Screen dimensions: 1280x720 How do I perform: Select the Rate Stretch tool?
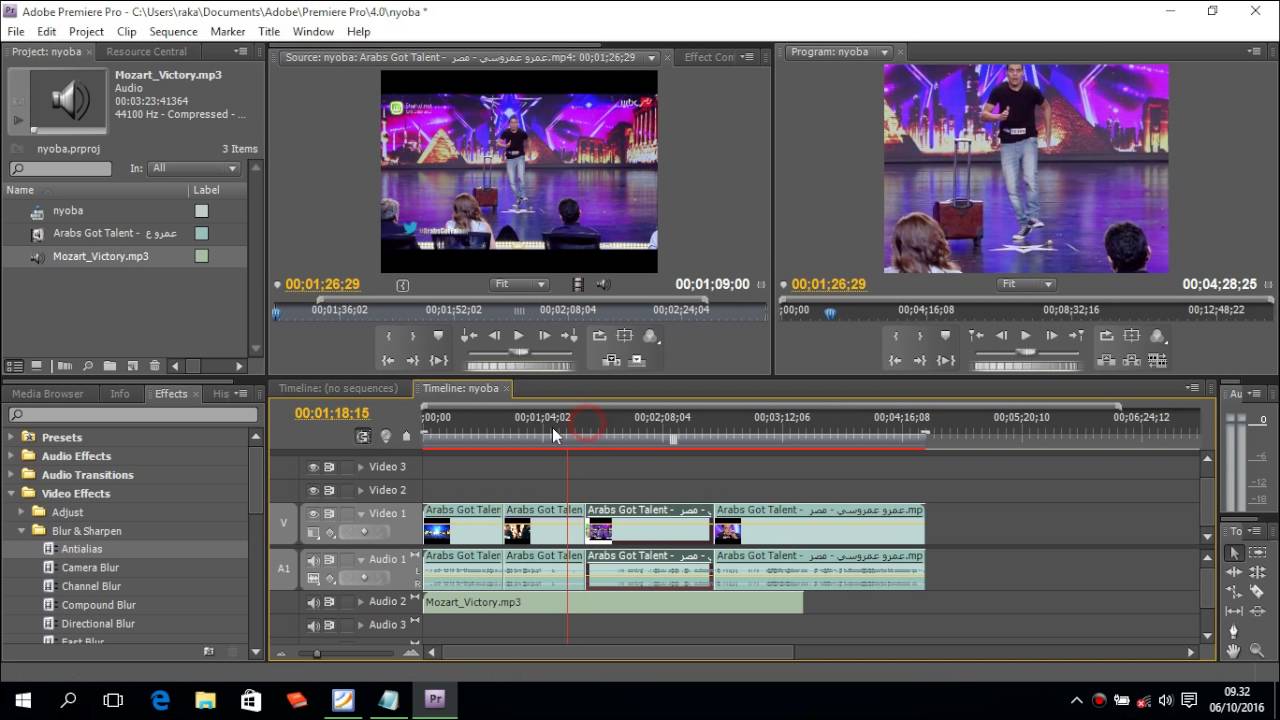click(1234, 591)
